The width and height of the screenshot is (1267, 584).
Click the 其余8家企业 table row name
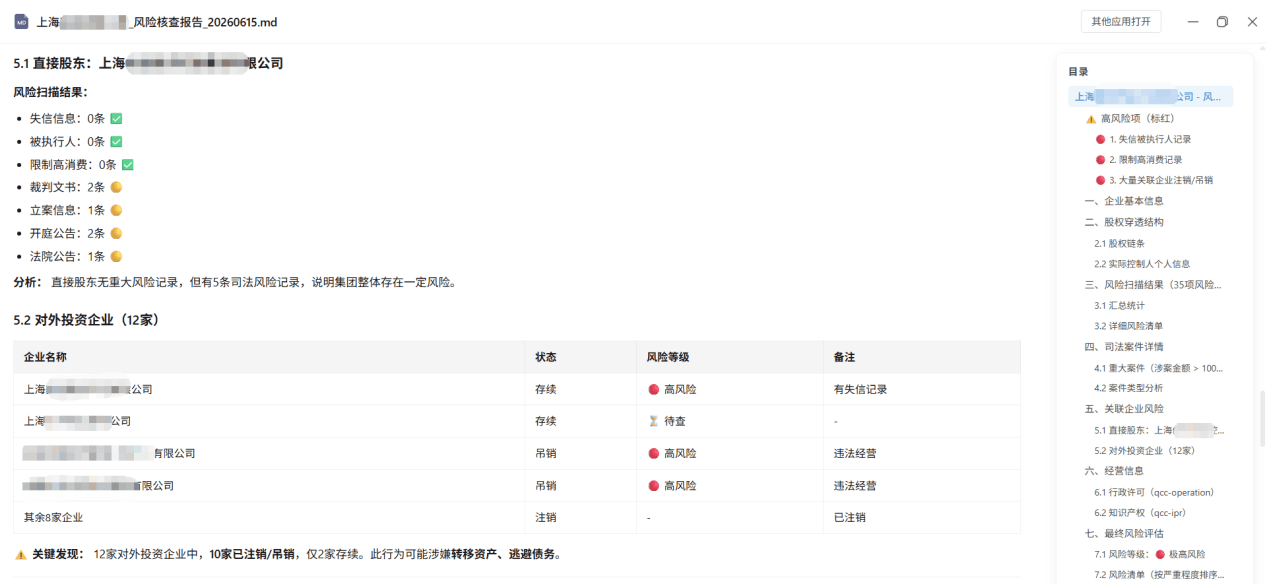coord(53,517)
